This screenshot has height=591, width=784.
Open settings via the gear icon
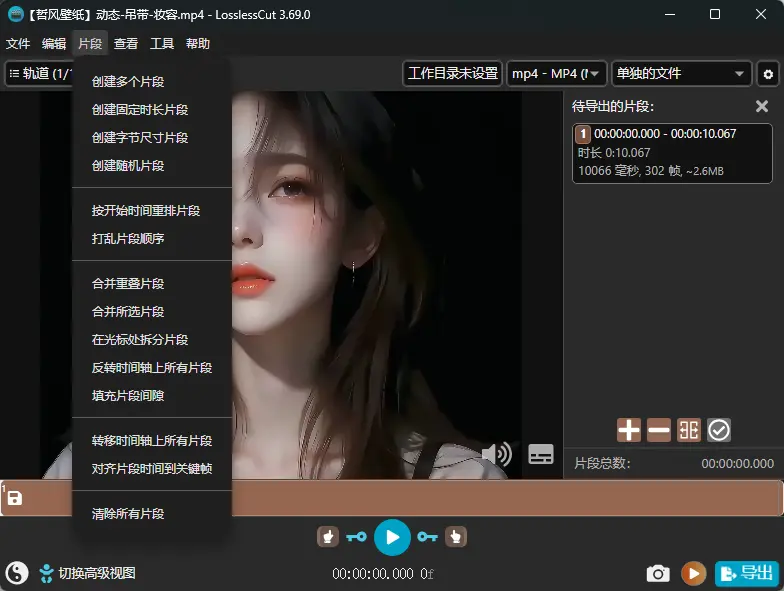point(768,74)
